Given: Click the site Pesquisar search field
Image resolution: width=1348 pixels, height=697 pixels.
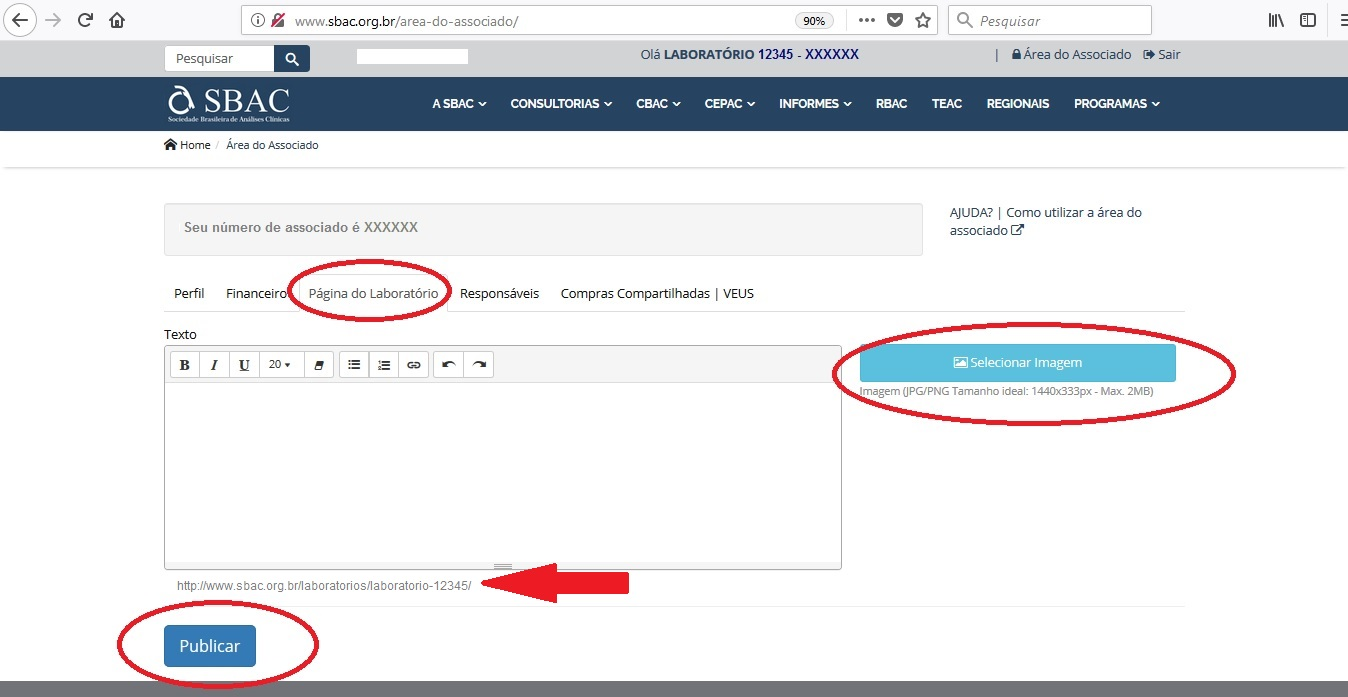Looking at the screenshot, I should click(219, 59).
